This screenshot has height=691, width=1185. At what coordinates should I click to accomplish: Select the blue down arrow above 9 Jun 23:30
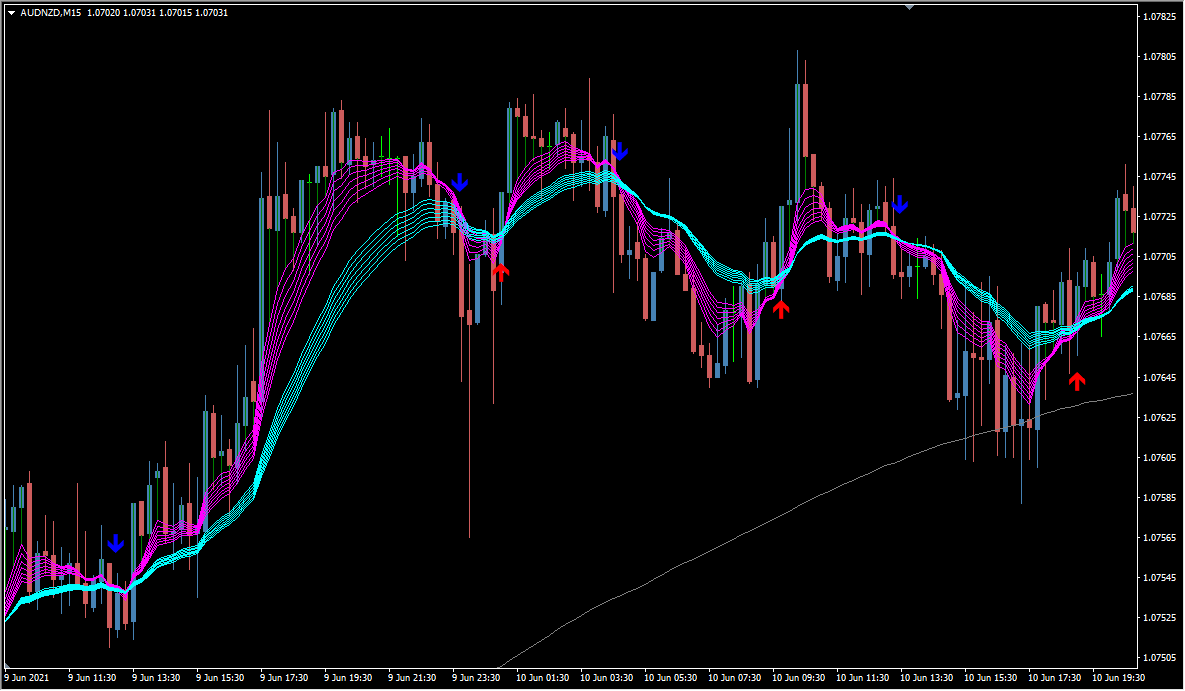459,182
